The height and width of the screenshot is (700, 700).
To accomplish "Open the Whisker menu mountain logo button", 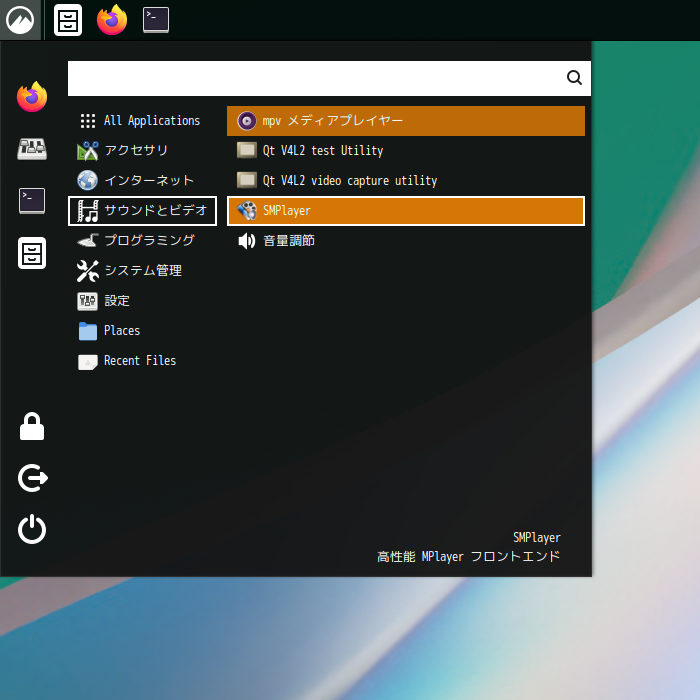I will click(20, 20).
